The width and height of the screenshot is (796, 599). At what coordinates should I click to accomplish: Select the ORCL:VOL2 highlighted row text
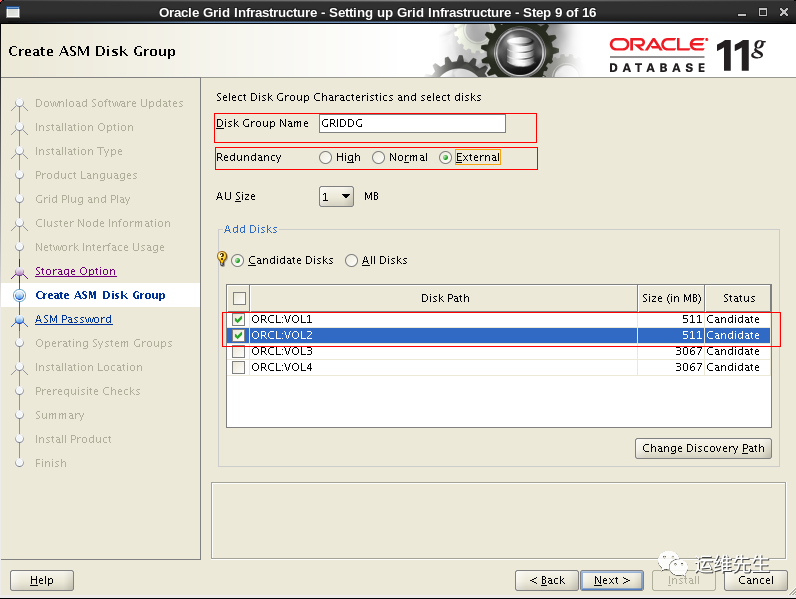[x=282, y=336]
